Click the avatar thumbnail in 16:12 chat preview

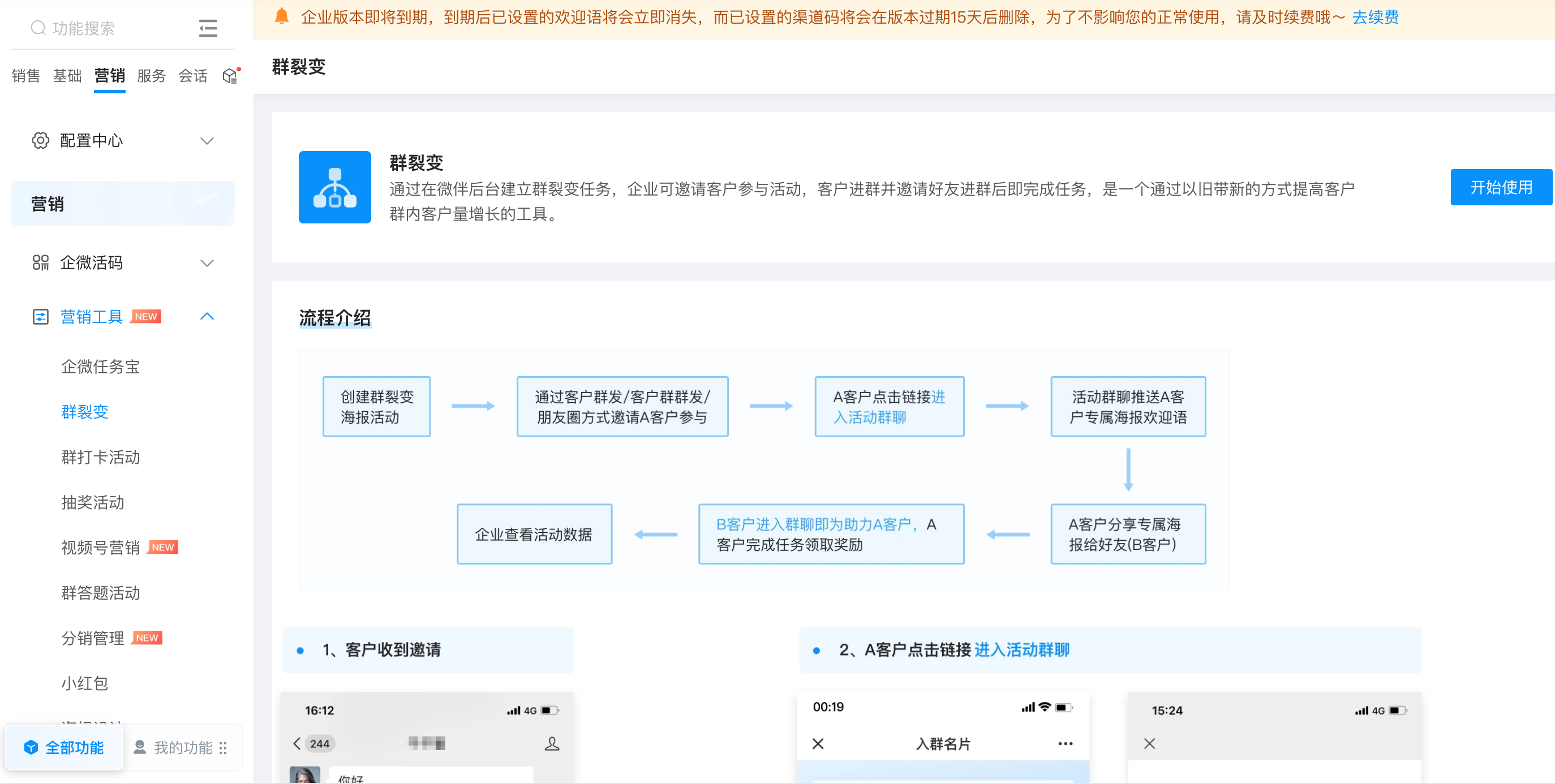tap(305, 774)
